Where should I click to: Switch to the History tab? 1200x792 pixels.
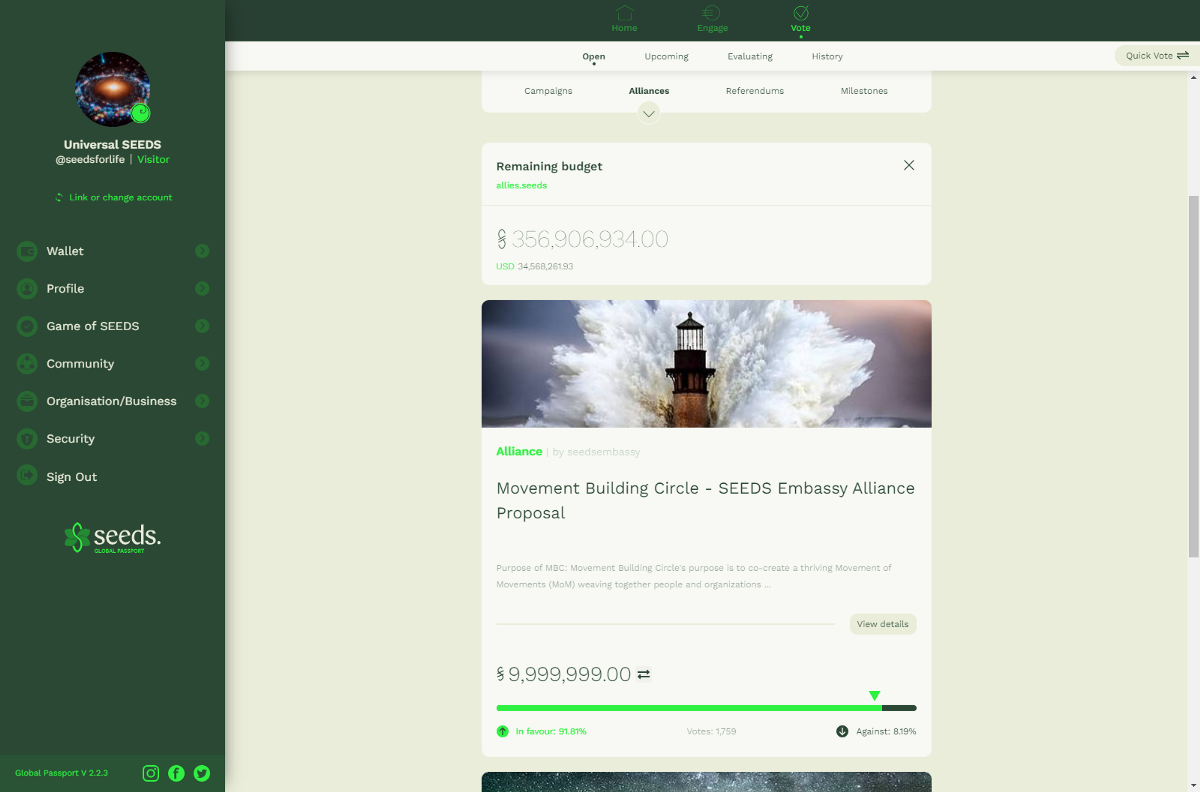click(827, 56)
